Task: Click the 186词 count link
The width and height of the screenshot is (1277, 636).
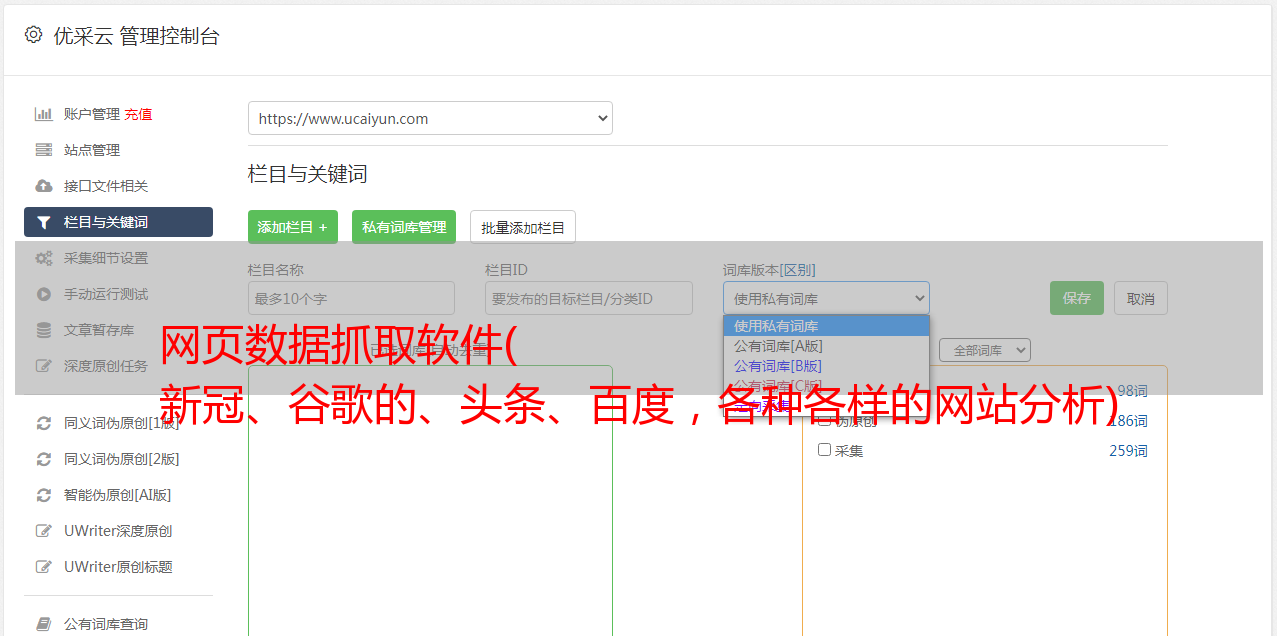Action: pos(1128,421)
